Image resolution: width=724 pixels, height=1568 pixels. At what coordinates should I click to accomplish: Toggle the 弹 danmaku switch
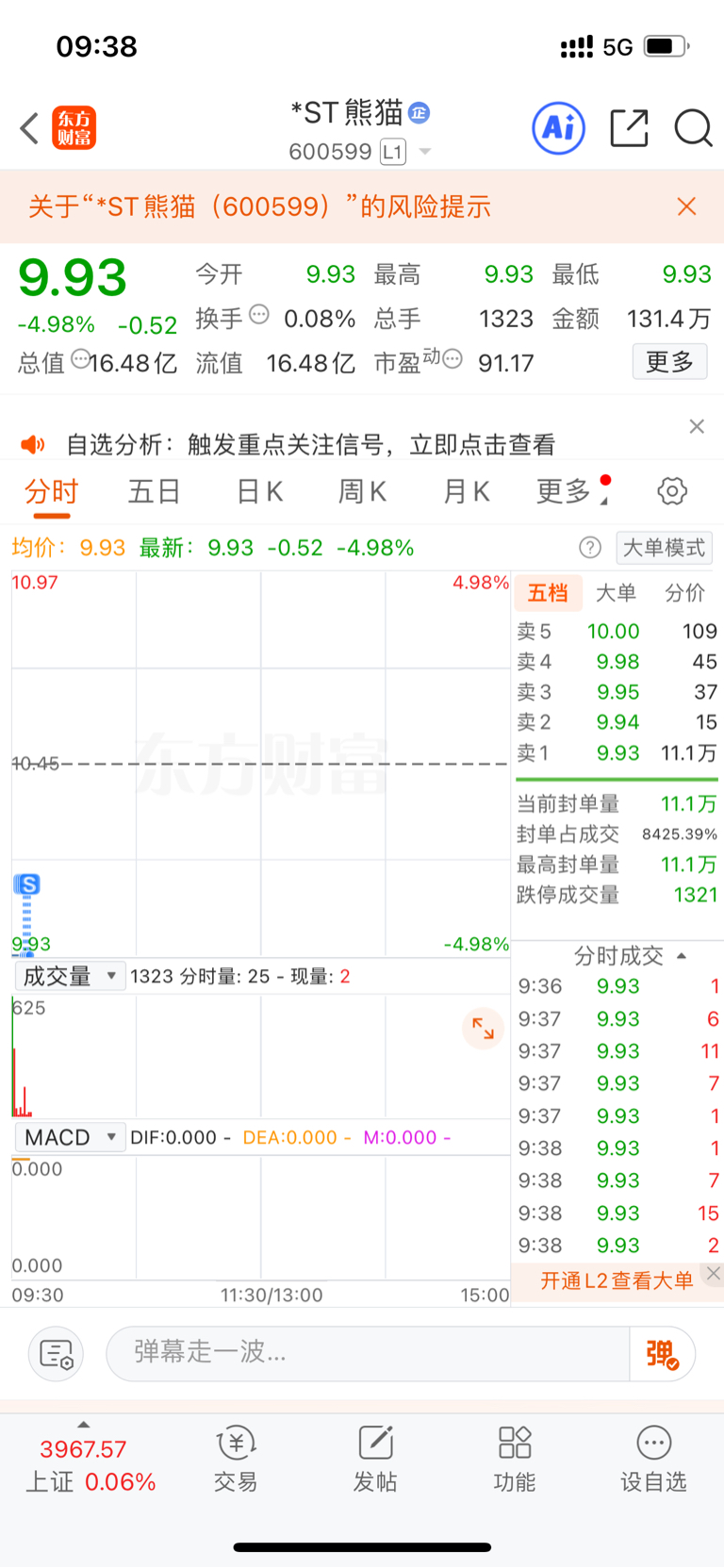[x=663, y=1354]
